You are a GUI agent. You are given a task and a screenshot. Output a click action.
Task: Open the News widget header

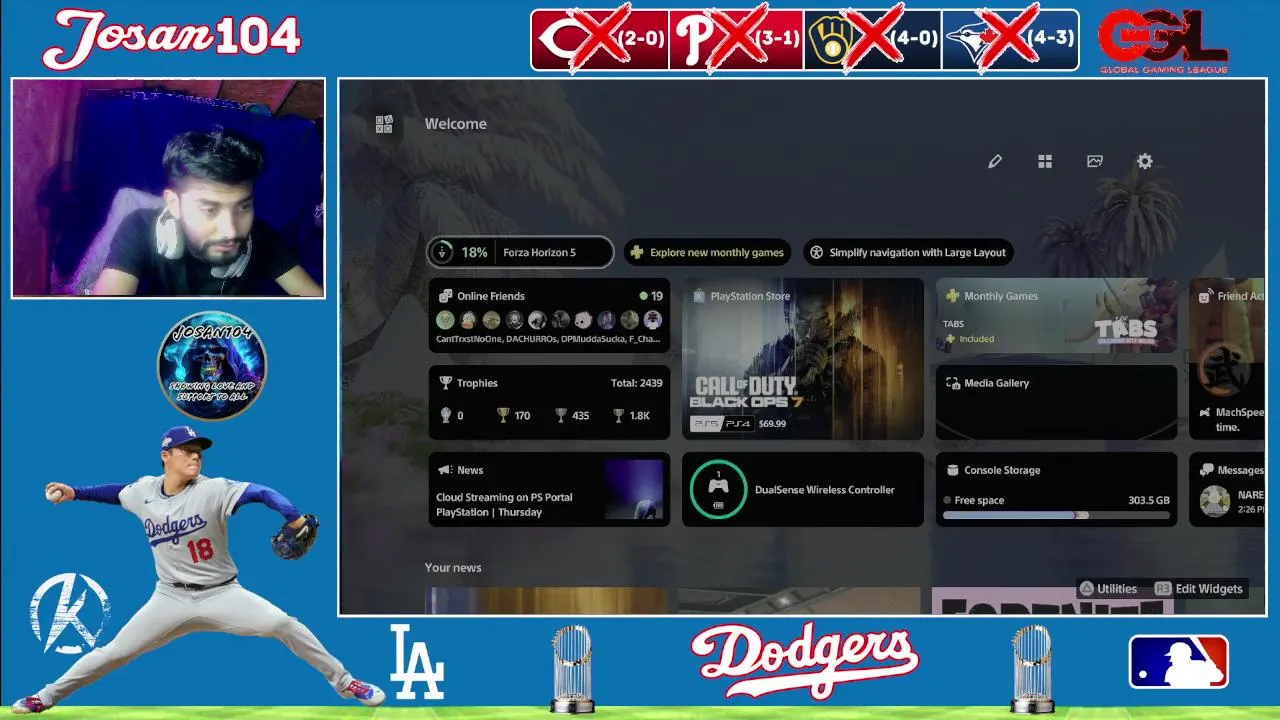point(462,470)
